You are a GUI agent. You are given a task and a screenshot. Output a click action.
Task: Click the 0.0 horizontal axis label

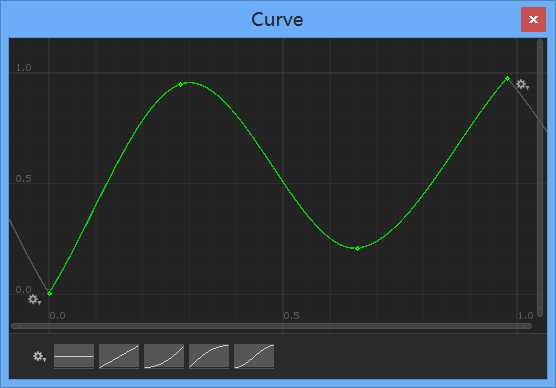57,316
